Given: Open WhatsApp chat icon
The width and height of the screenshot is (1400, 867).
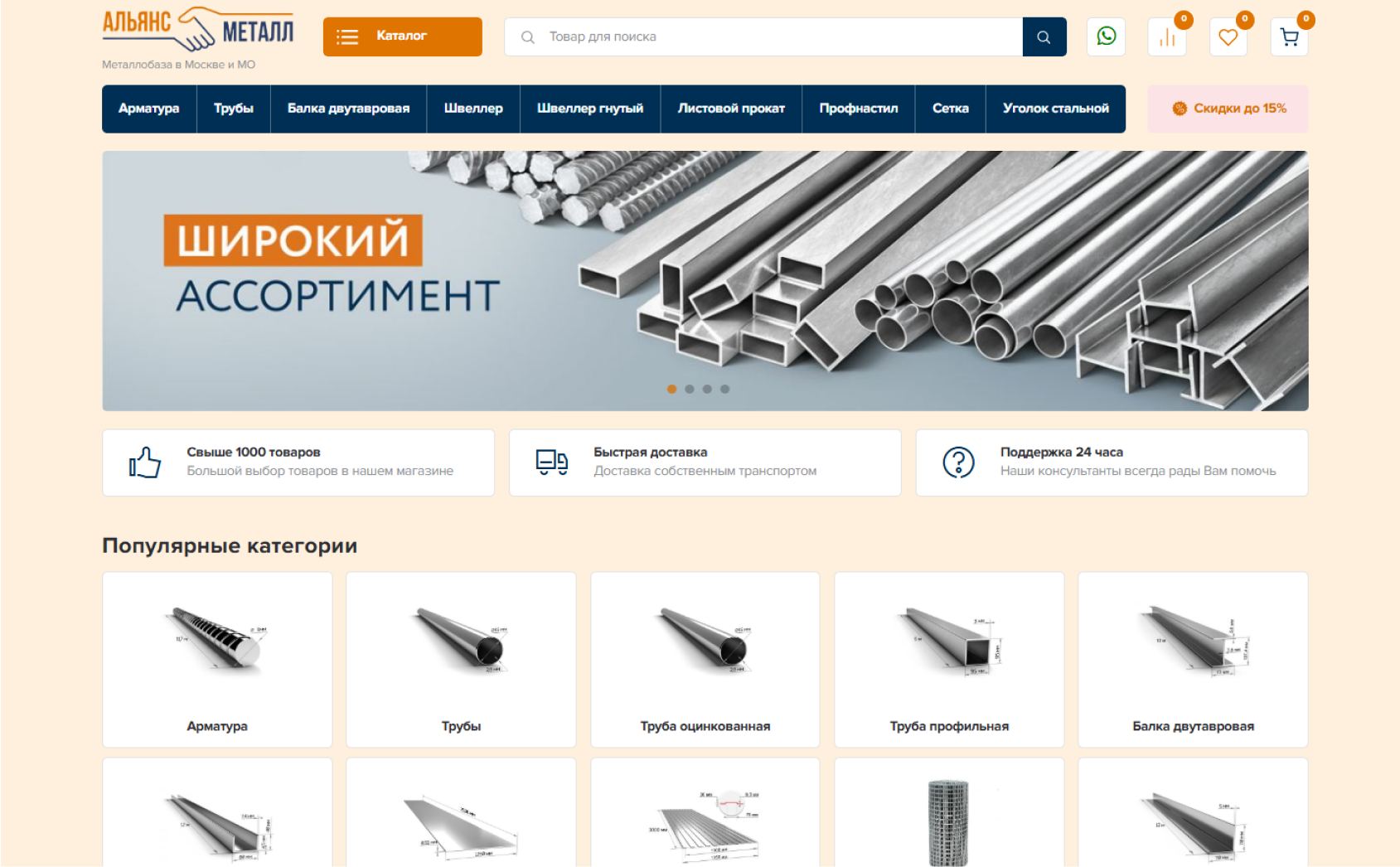Looking at the screenshot, I should click(x=1106, y=36).
